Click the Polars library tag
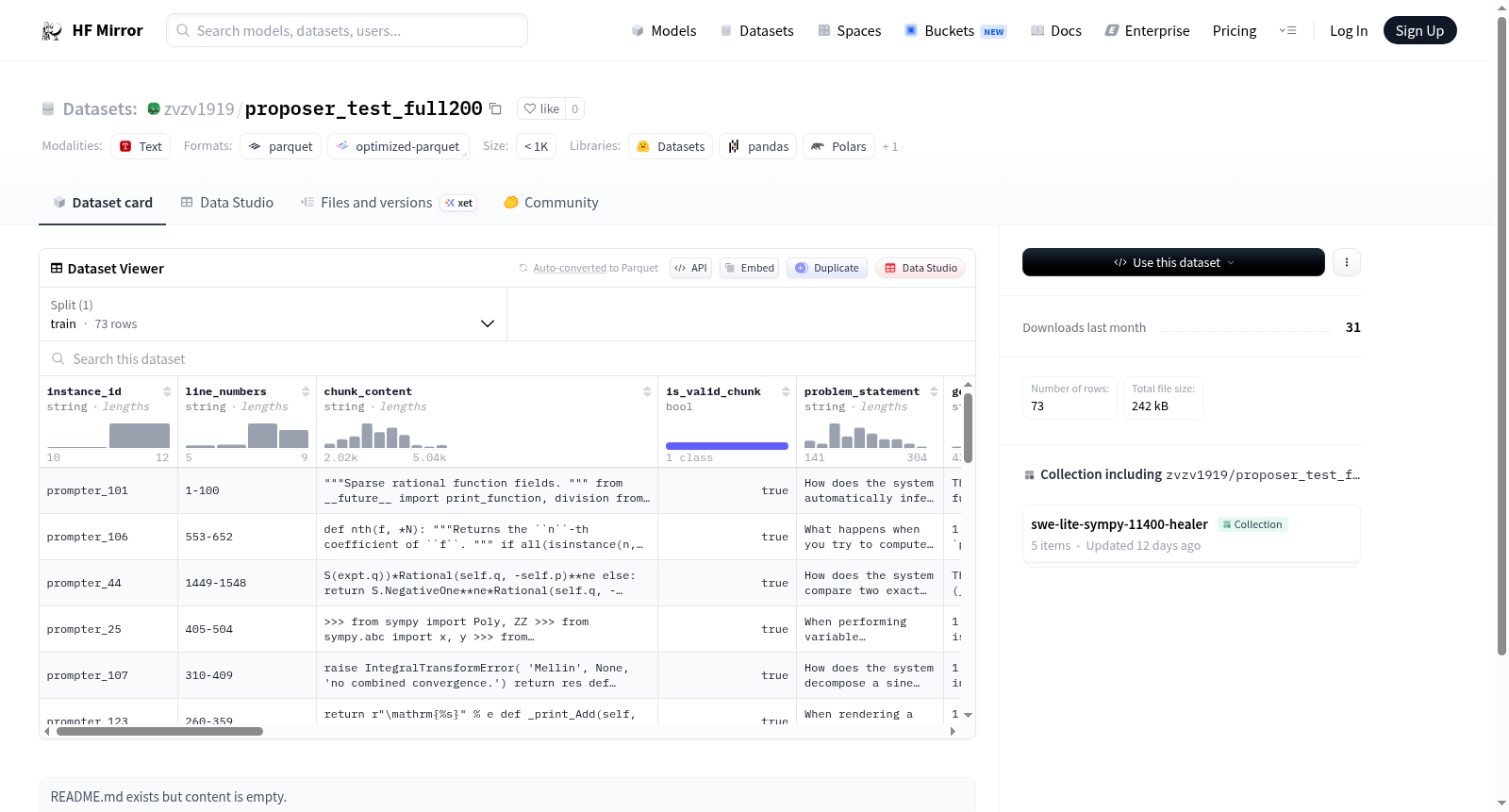Viewport: 1509px width, 812px height. pyautogui.click(x=838, y=146)
